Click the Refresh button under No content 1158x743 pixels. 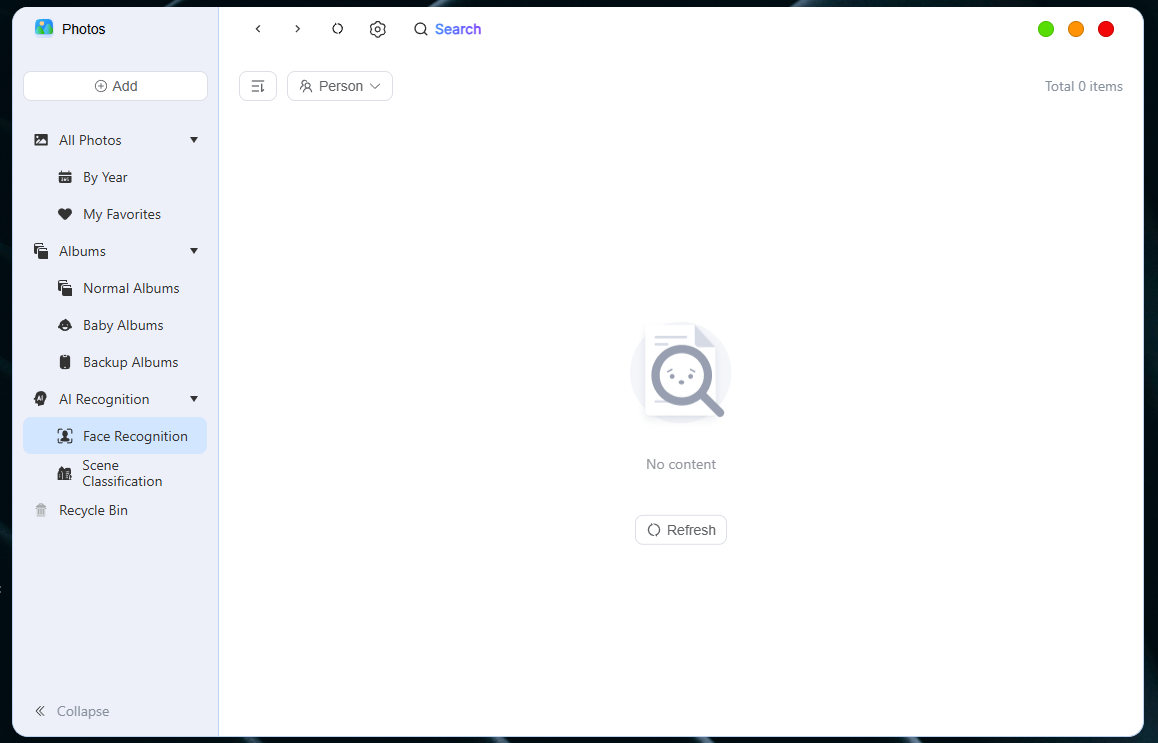click(681, 530)
